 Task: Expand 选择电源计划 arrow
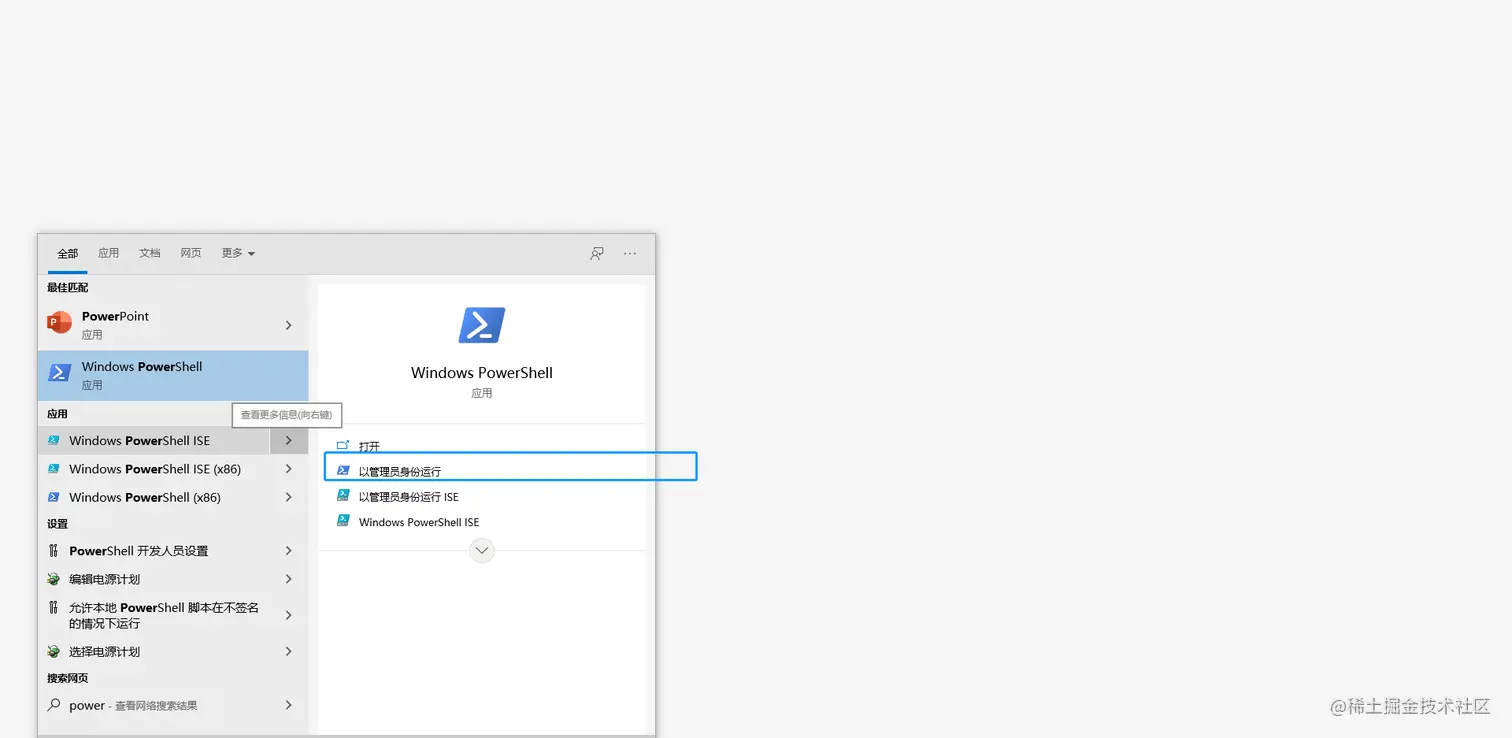[288, 651]
